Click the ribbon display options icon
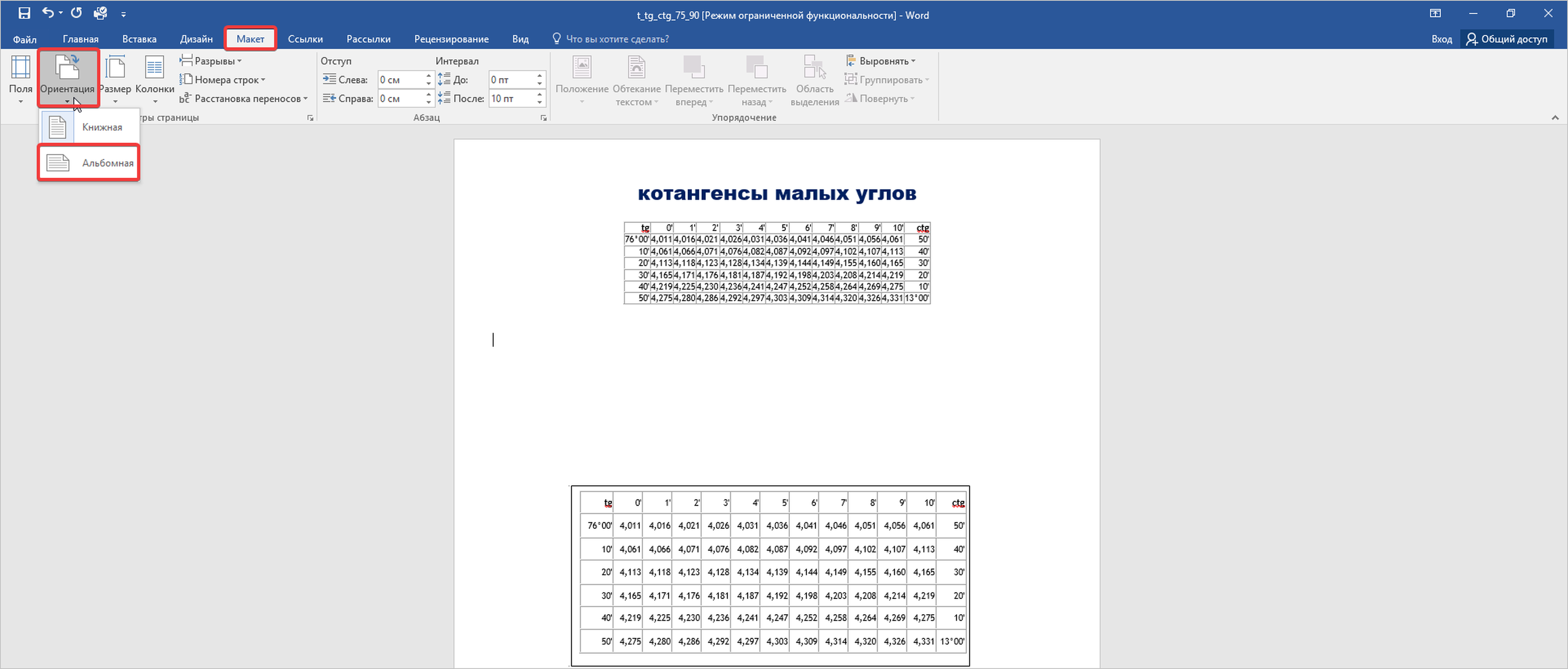Screen dimensions: 1568x669 [1435, 13]
